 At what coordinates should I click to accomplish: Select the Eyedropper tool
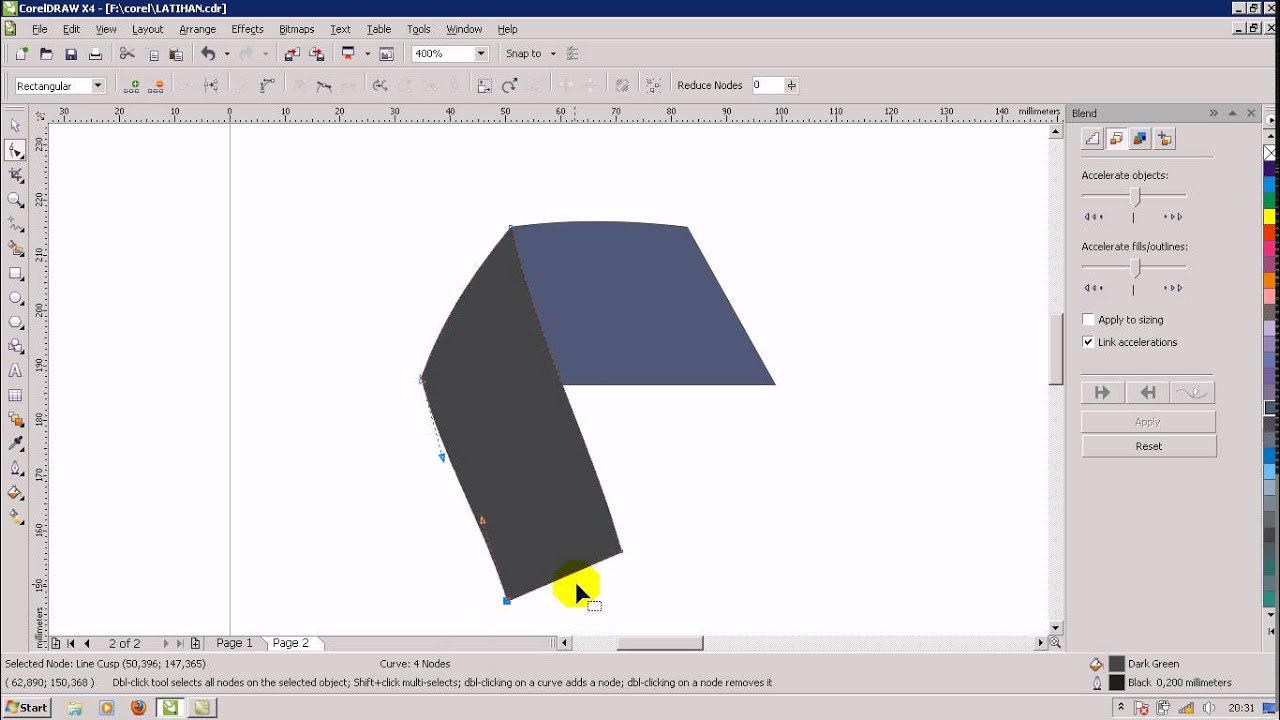click(x=15, y=444)
